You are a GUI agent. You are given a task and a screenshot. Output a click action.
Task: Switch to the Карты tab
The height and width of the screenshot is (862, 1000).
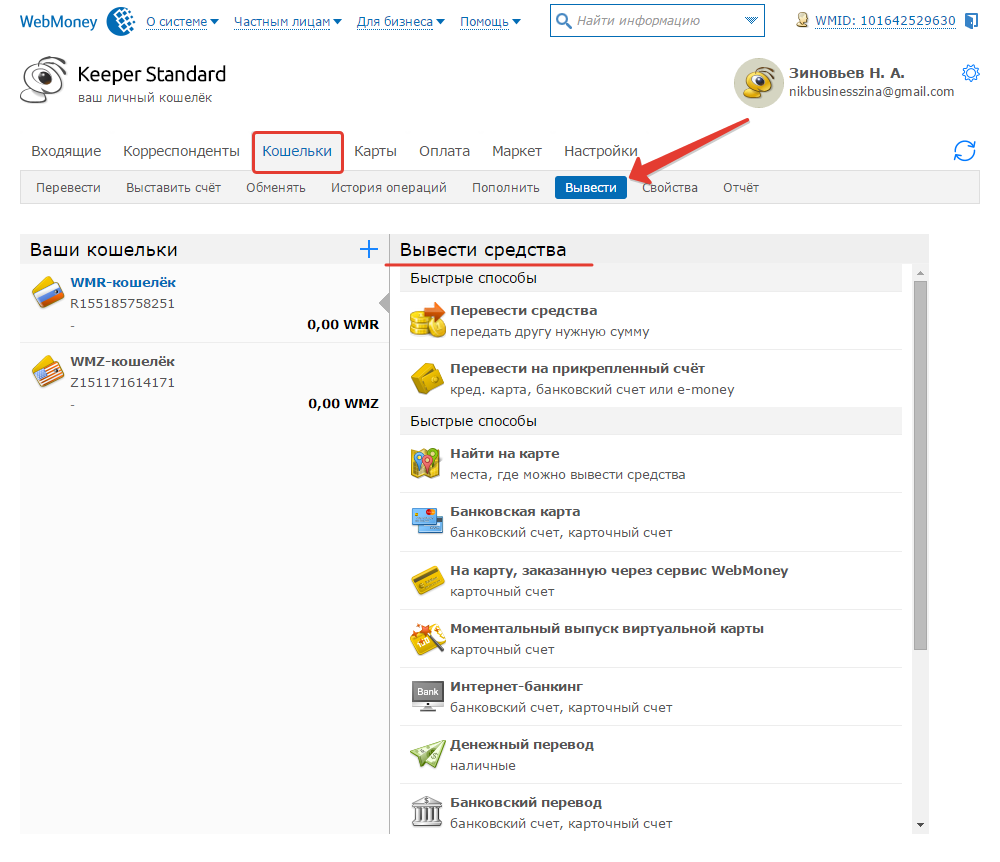coord(375,151)
